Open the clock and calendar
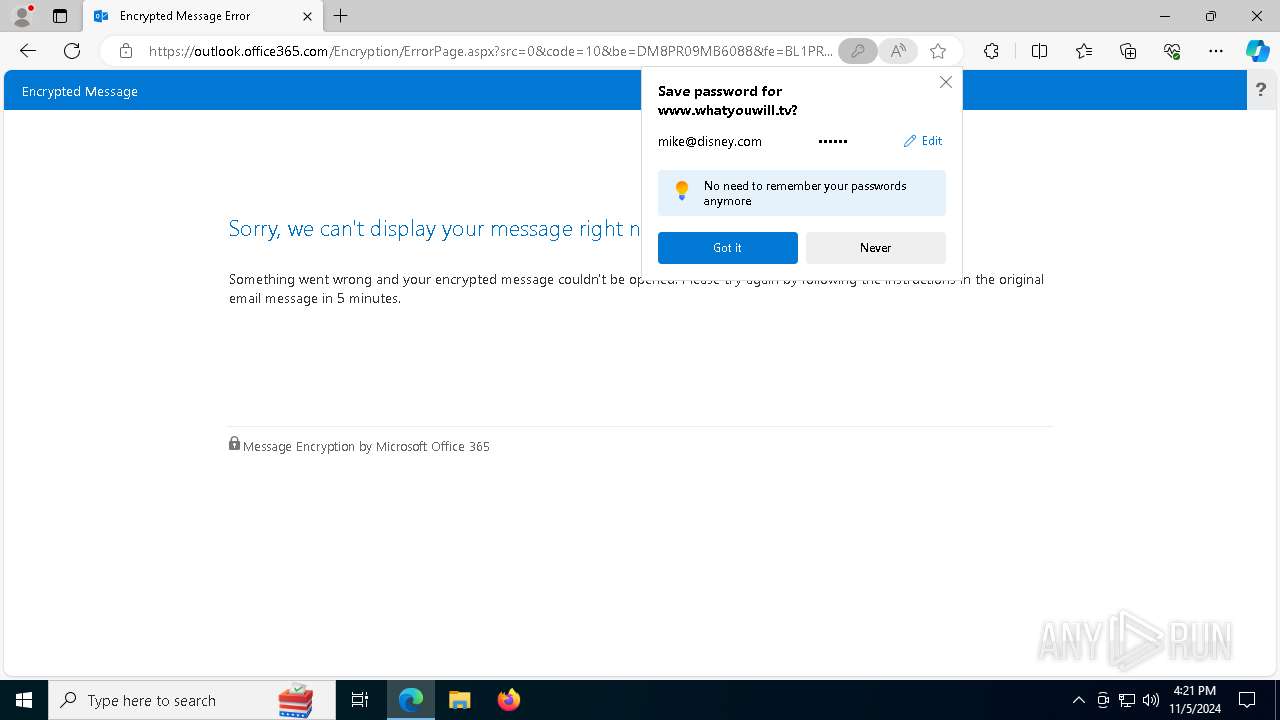1280x720 pixels. [x=1195, y=700]
